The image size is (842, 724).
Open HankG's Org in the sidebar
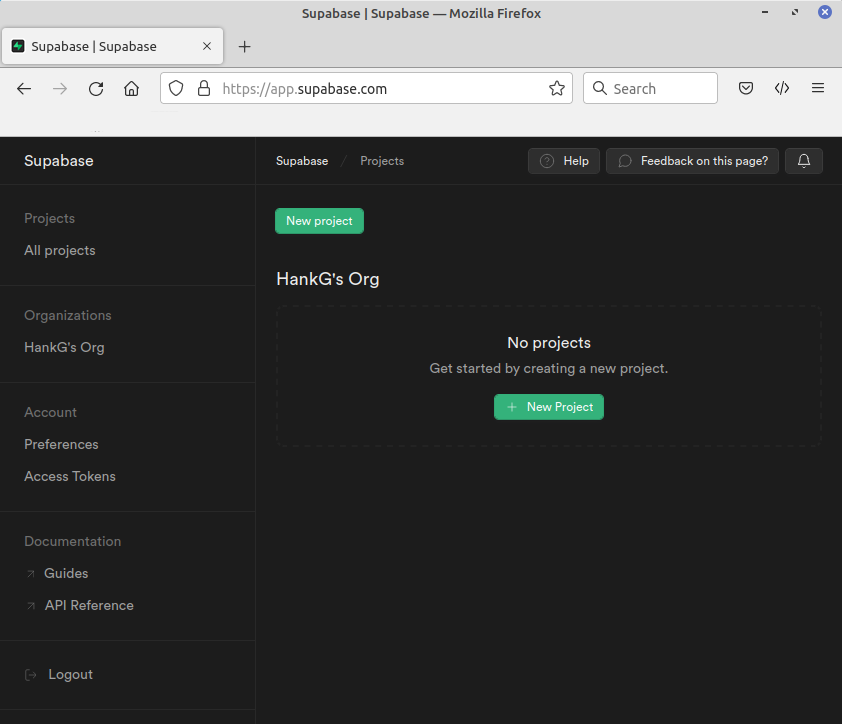coord(64,348)
